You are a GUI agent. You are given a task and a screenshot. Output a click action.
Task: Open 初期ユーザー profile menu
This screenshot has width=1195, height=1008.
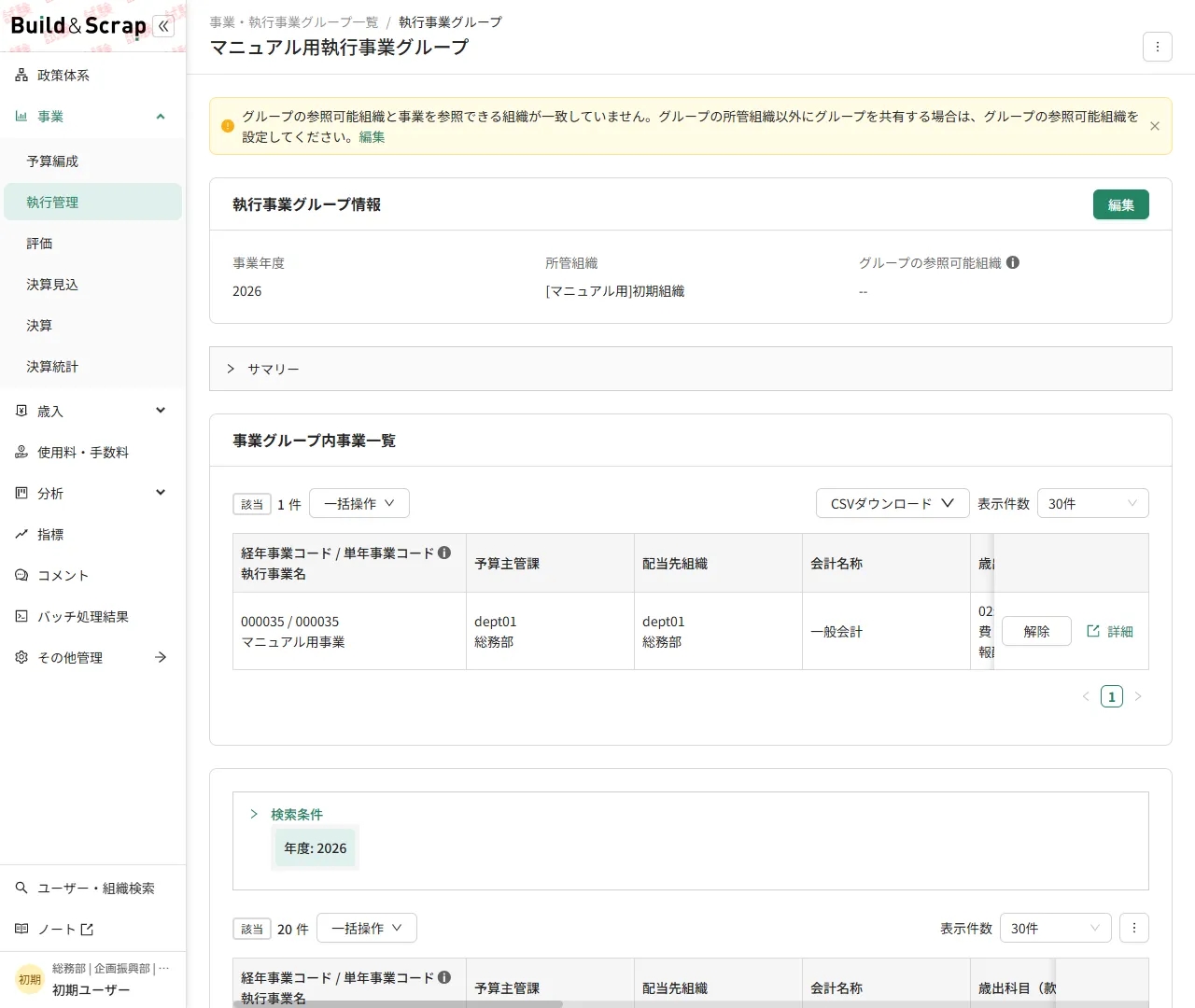point(92,980)
